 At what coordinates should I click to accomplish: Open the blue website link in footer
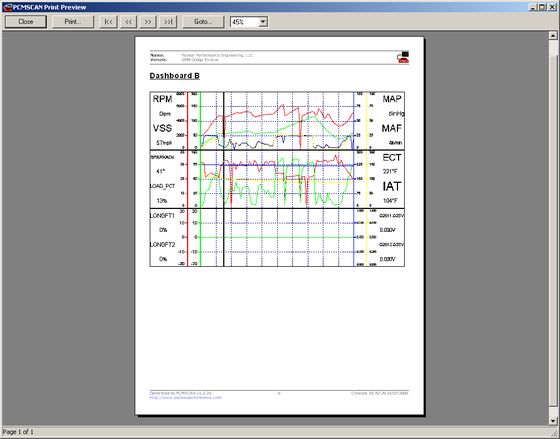(x=185, y=398)
